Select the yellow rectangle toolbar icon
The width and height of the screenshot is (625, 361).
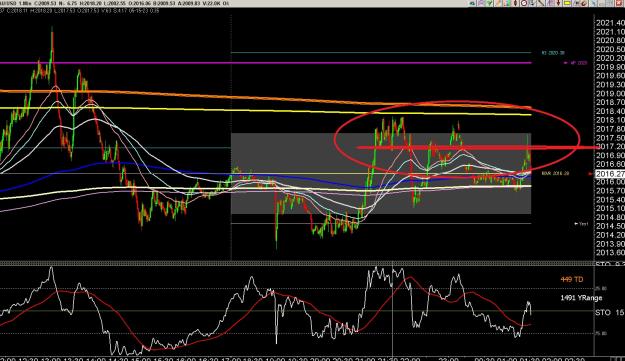(x=567, y=3)
